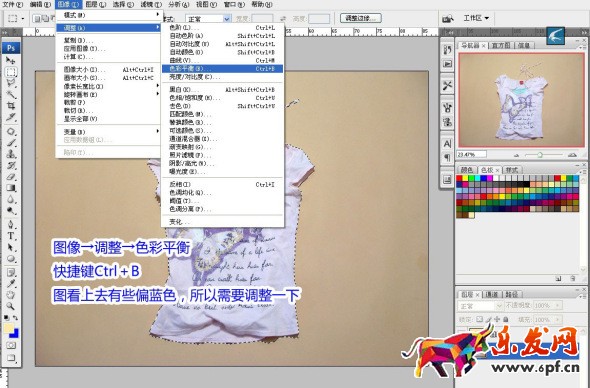This screenshot has height=388, width=590.
Task: Open the 滤镜 menu in menu bar
Action: (x=151, y=5)
